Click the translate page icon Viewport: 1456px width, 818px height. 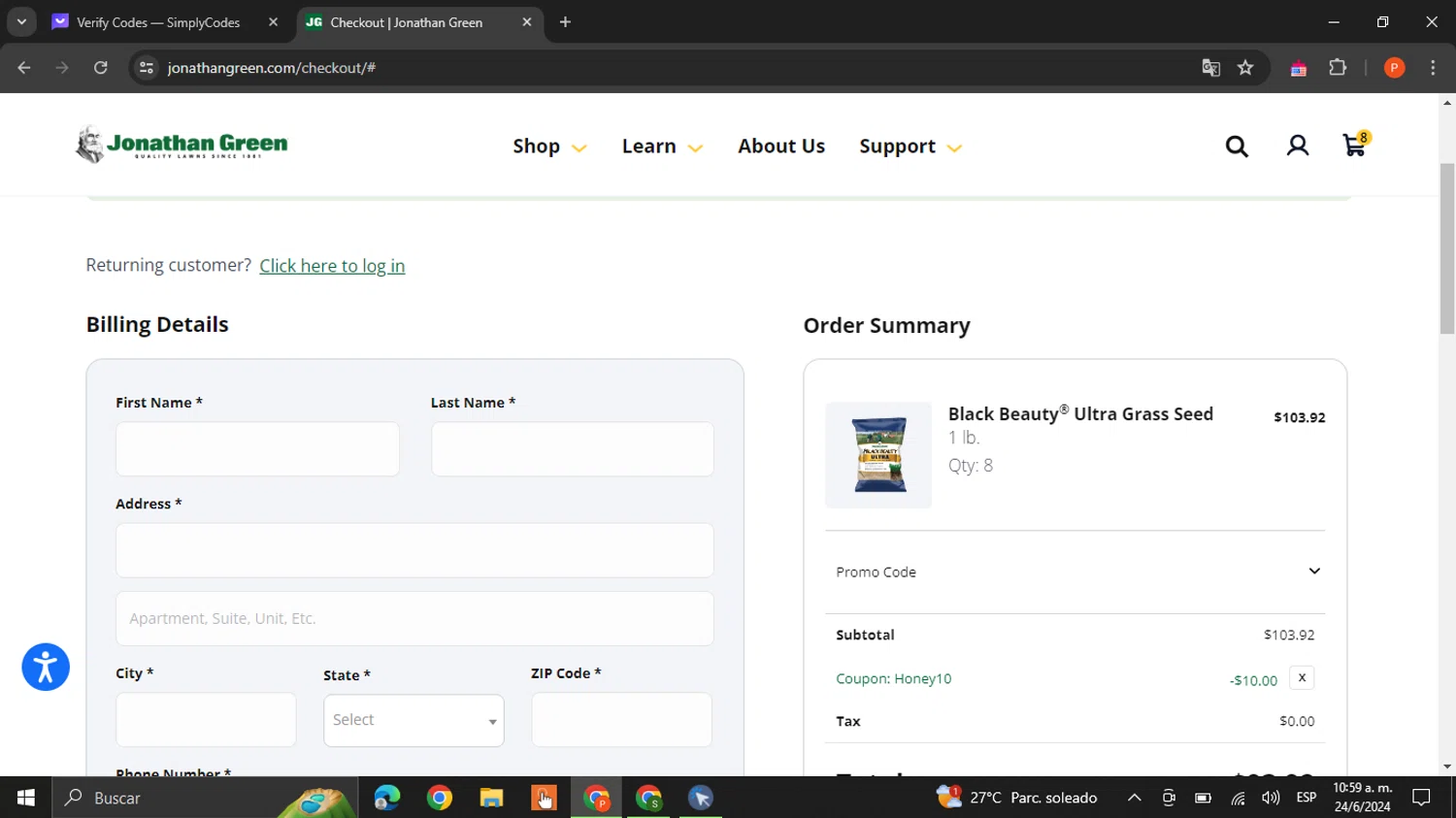click(1210, 68)
